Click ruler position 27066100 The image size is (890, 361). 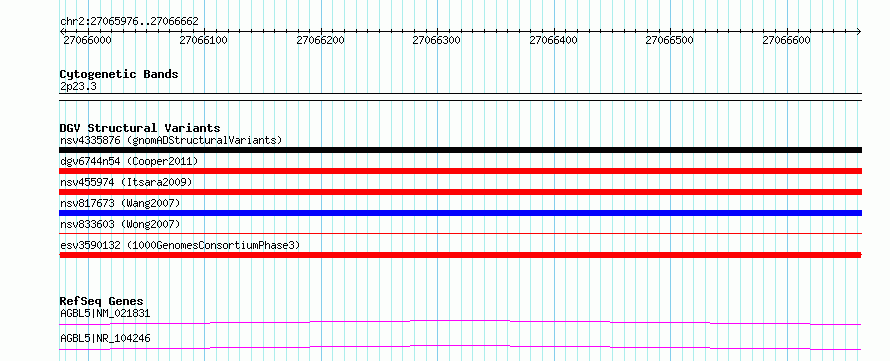203,40
